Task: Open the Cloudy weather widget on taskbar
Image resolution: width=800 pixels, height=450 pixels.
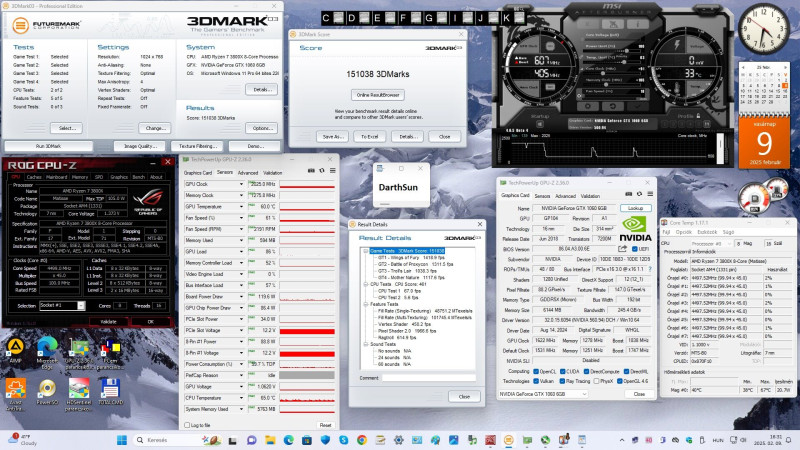Action: coord(22,440)
